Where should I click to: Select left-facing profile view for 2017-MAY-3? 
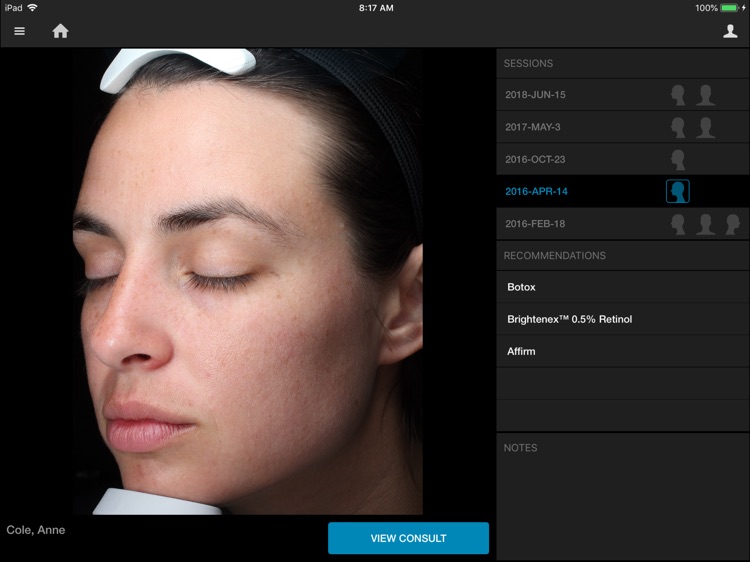pyautogui.click(x=678, y=127)
